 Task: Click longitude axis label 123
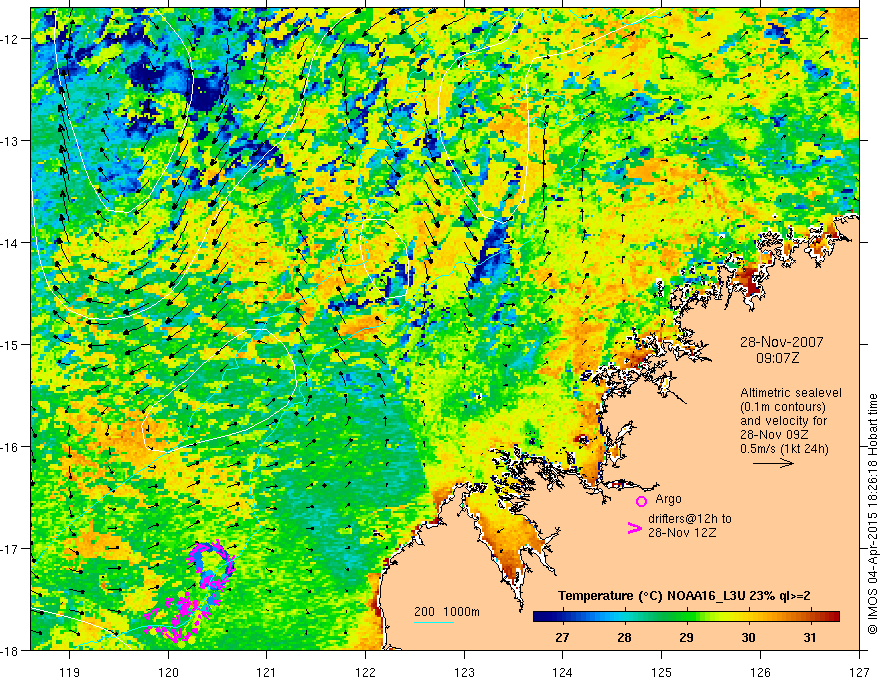click(464, 672)
